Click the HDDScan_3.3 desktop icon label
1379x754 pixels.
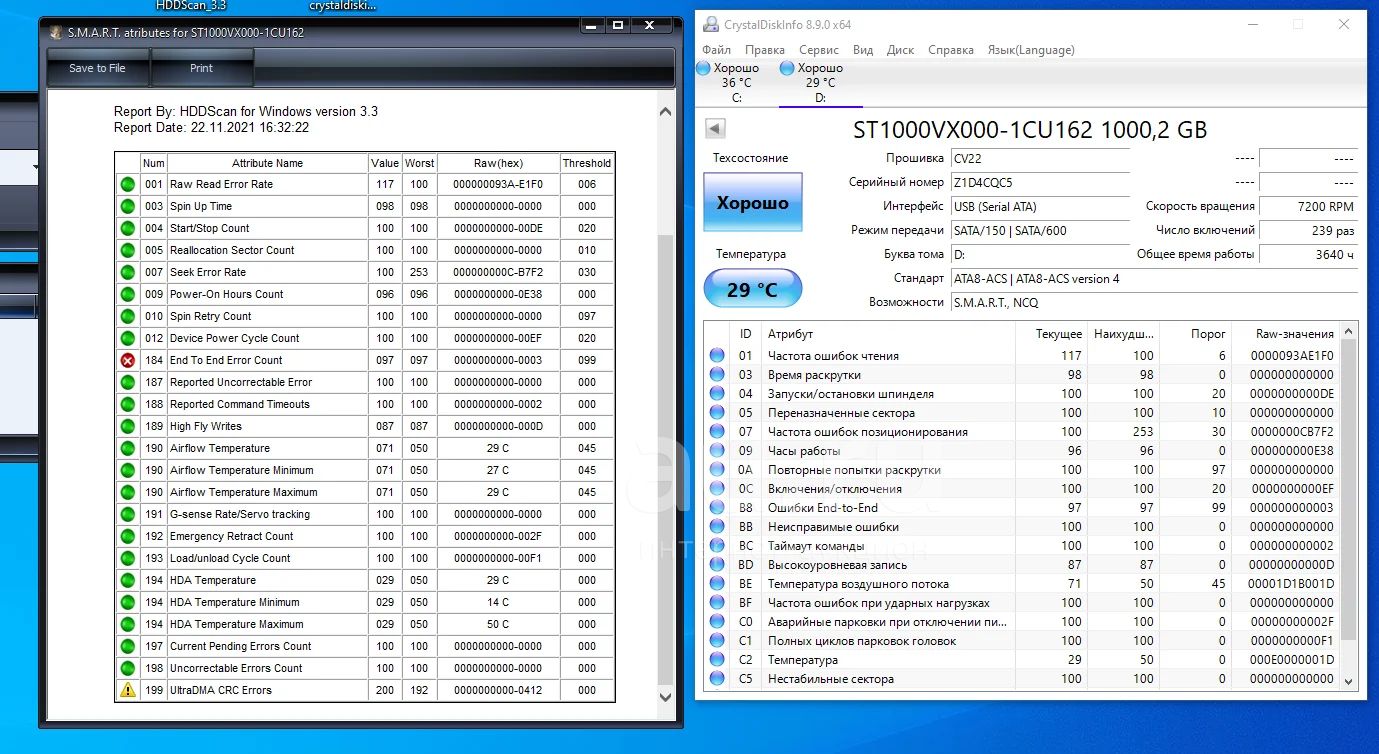point(192,5)
